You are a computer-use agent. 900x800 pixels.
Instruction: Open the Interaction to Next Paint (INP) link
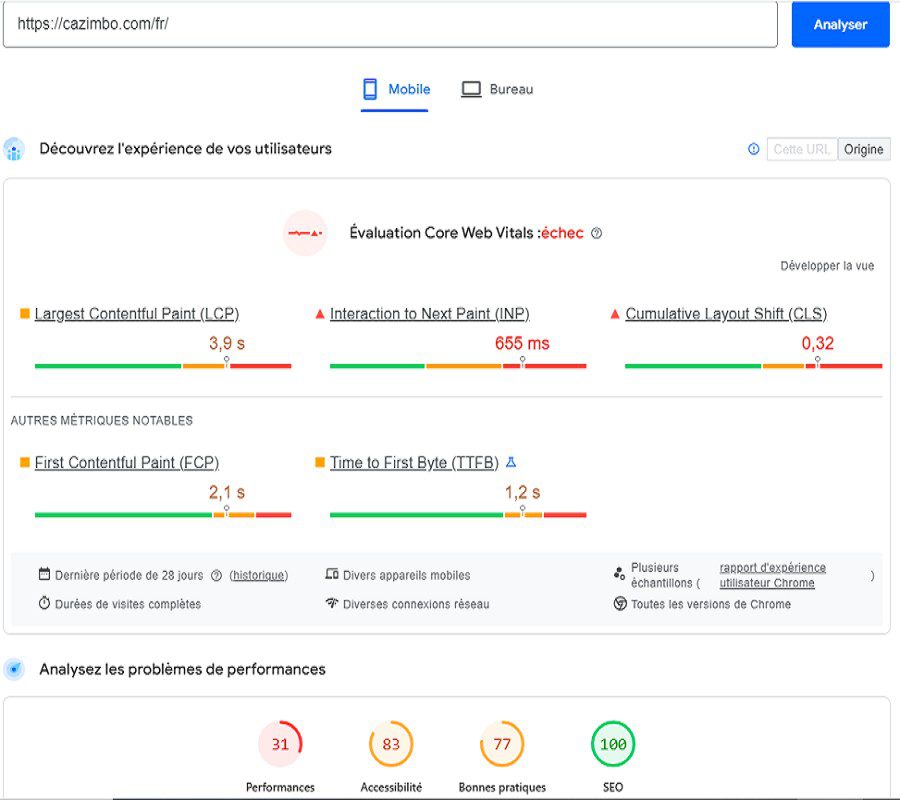pyautogui.click(x=429, y=314)
